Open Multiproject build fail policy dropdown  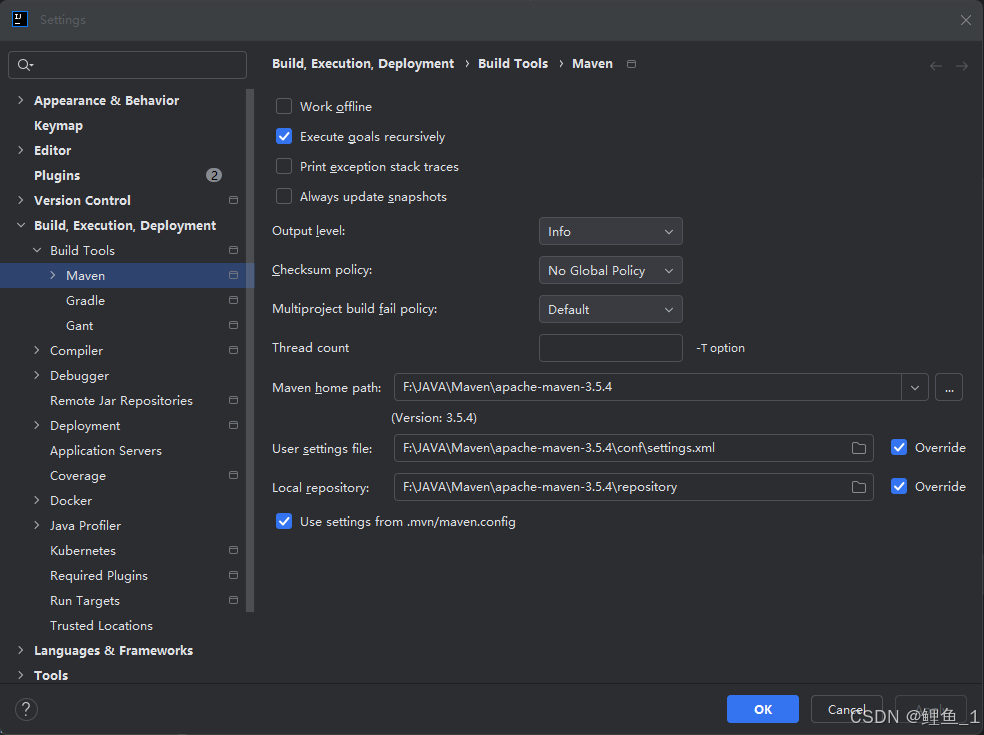[x=611, y=309]
